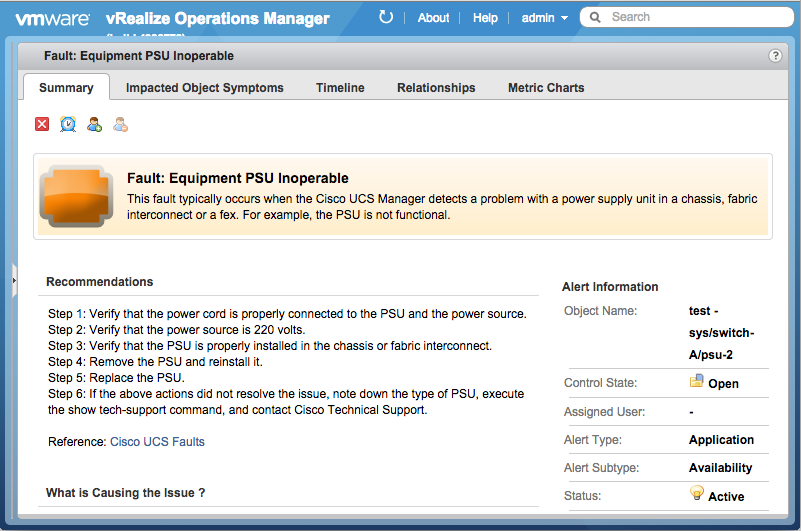Click the Step 3 properly installed line
The width and height of the screenshot is (801, 531).
[270, 346]
